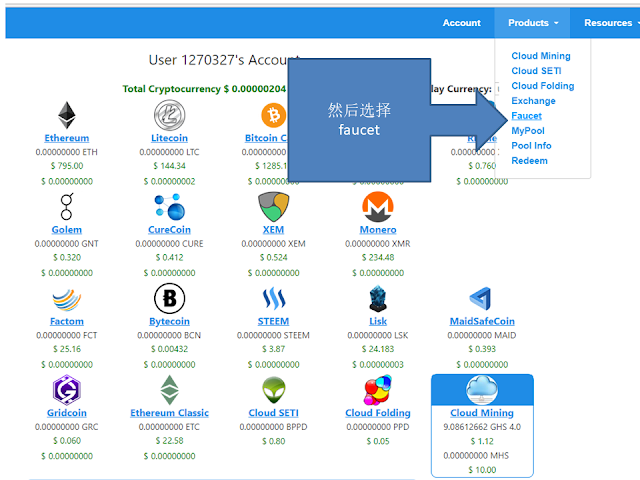
Task: Collapse the Products dropdown menu
Action: coord(532,23)
